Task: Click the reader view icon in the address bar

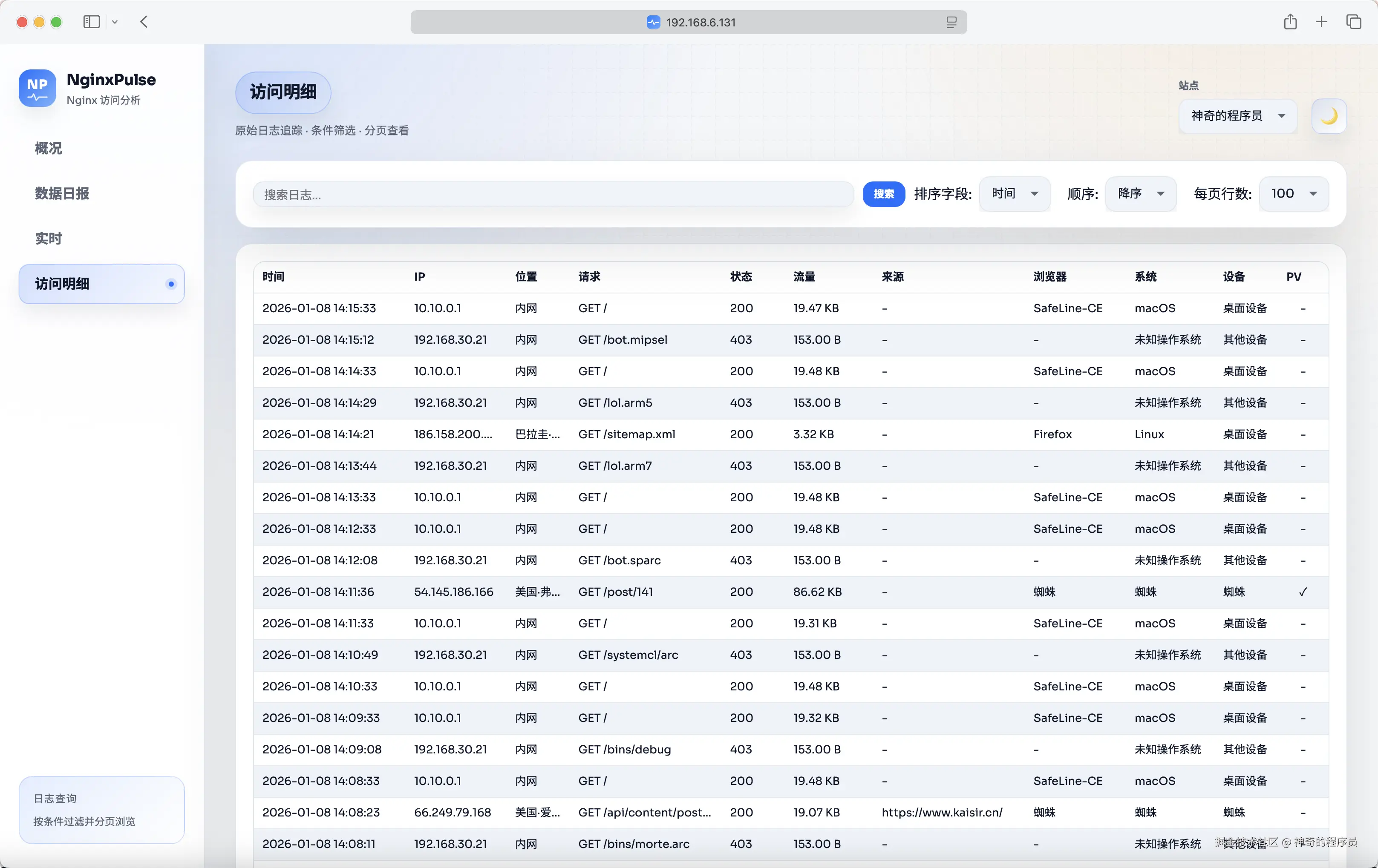Action: (951, 22)
